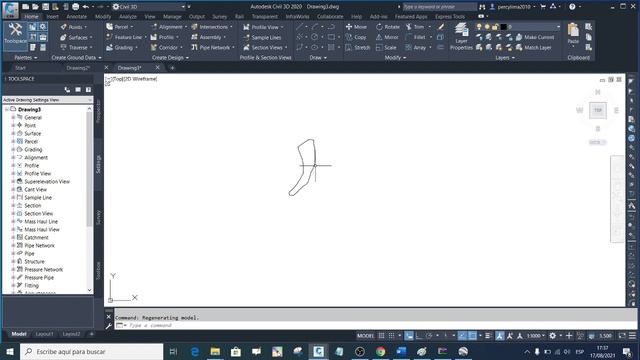Open the Customization menu icon in status bar
Screen dimensions: 640x360
pos(632,336)
